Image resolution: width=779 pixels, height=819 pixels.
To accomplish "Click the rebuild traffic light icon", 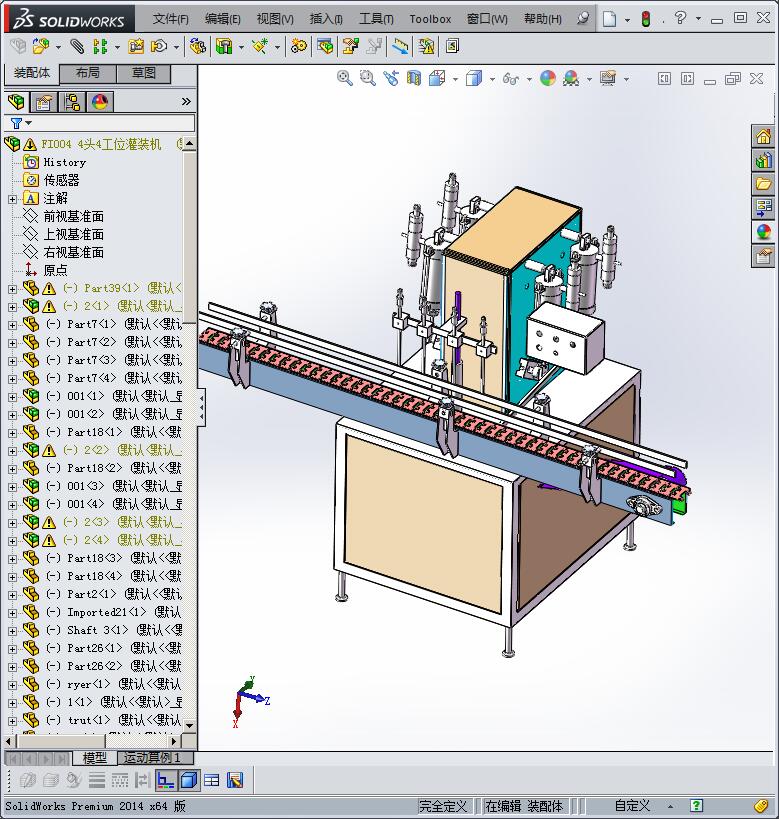I will point(646,19).
